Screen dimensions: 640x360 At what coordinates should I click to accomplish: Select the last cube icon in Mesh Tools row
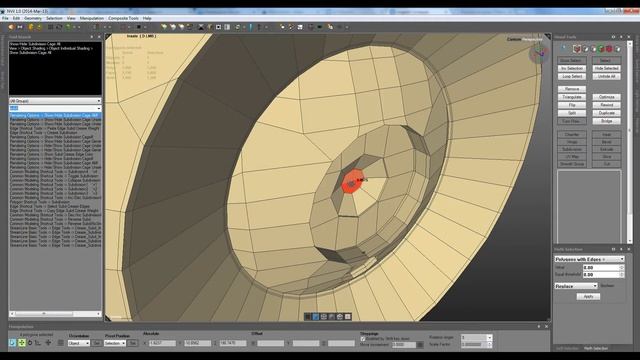617,49
